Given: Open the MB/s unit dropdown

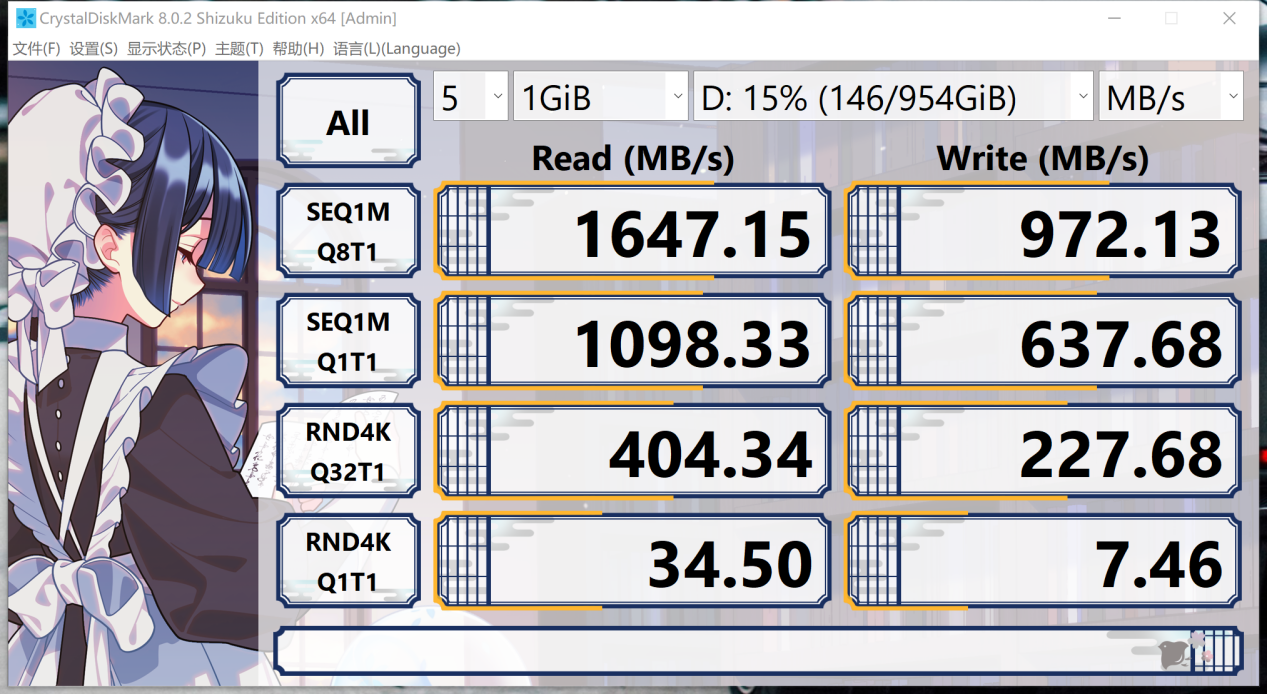Looking at the screenshot, I should coord(1171,97).
